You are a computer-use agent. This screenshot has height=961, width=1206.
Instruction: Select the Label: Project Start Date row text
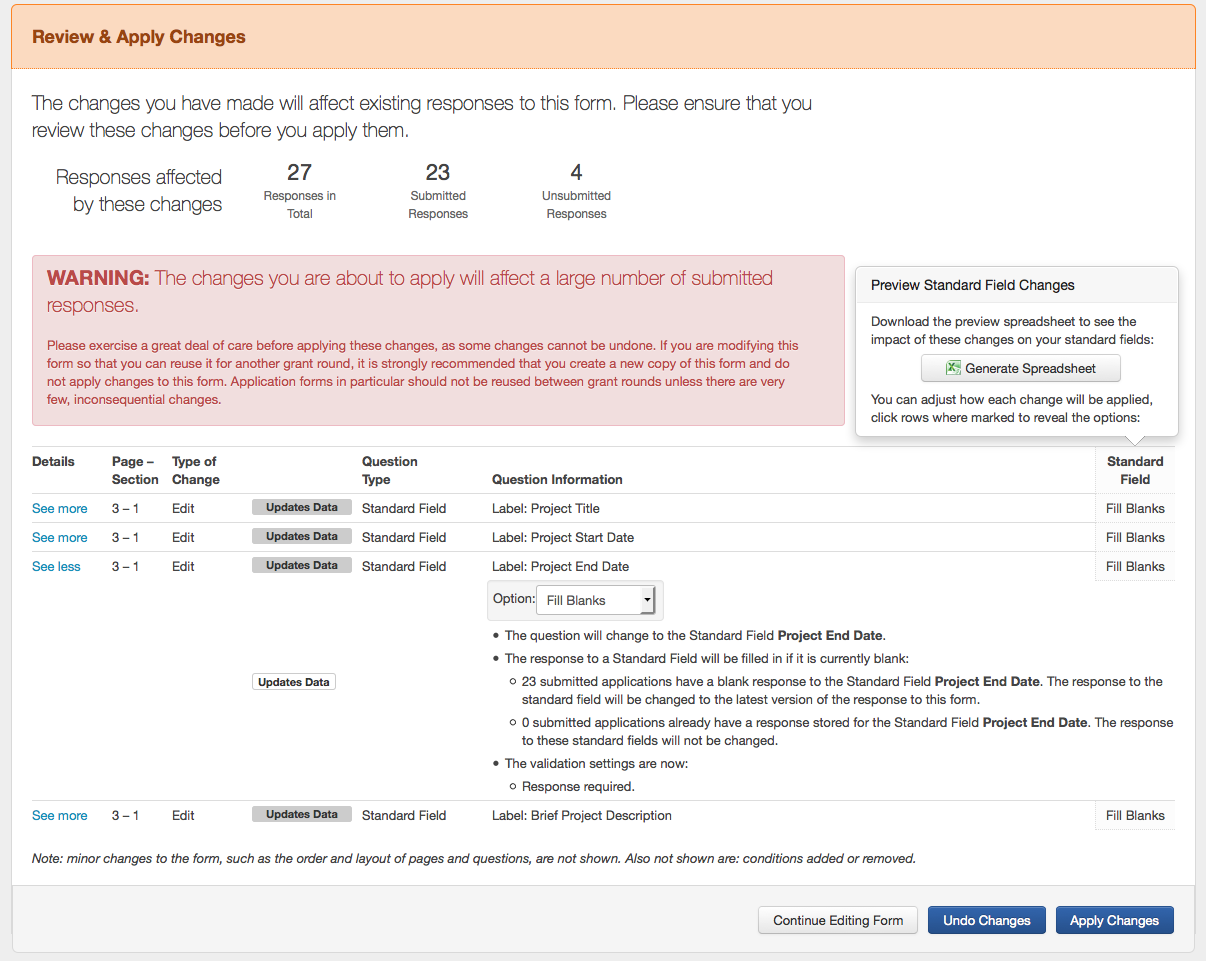pyautogui.click(x=562, y=537)
